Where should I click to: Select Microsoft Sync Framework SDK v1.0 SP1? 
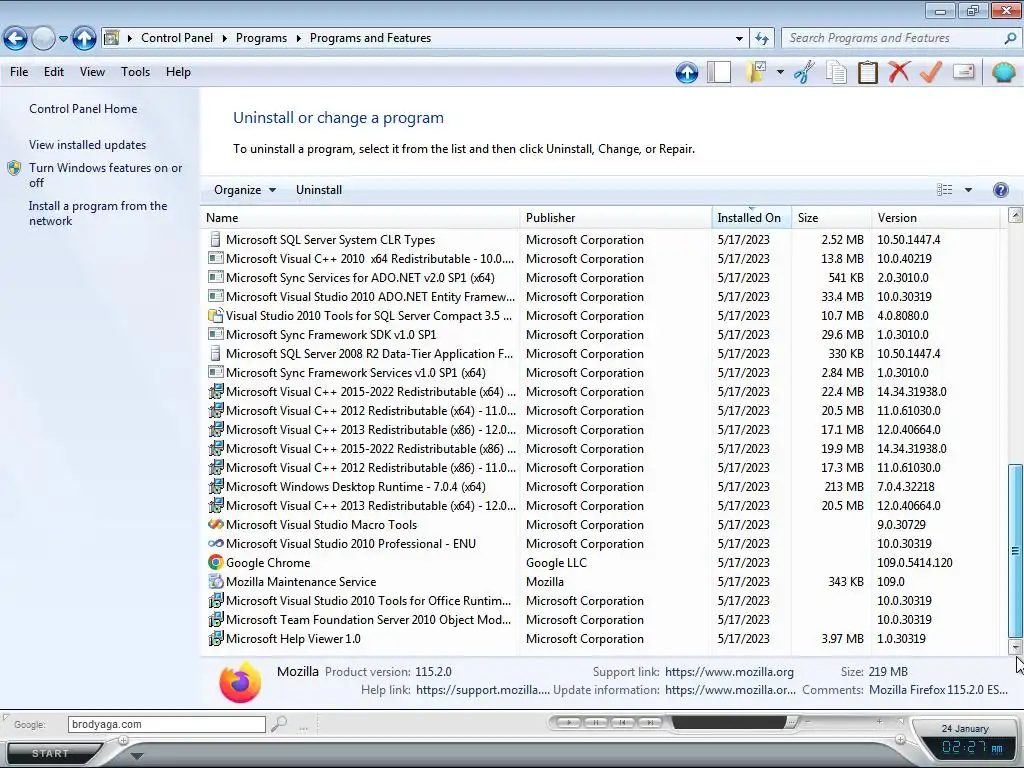[x=603, y=335]
